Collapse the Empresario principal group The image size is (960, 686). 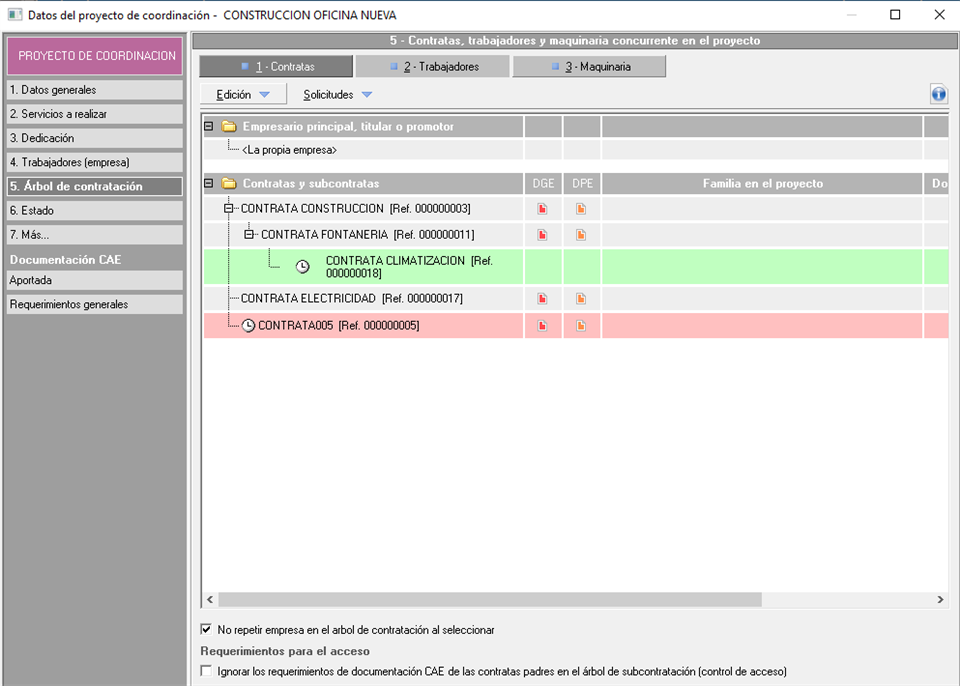pyautogui.click(x=209, y=127)
